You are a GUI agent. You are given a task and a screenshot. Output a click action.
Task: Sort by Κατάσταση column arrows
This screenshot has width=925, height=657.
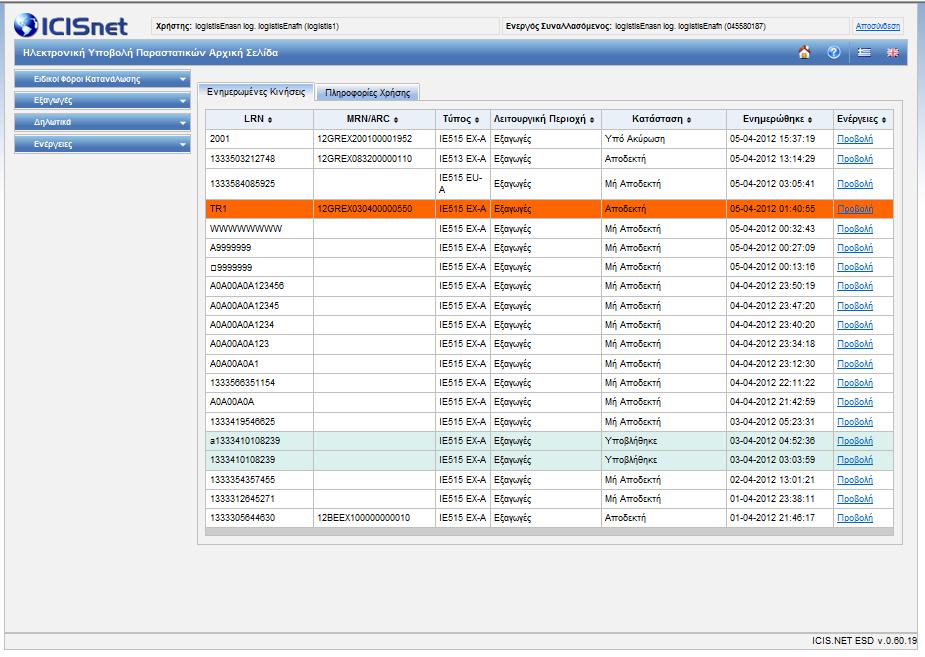tap(688, 120)
